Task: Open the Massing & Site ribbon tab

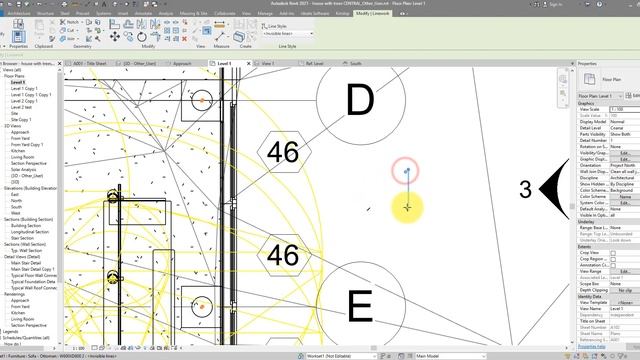Action: (193, 13)
